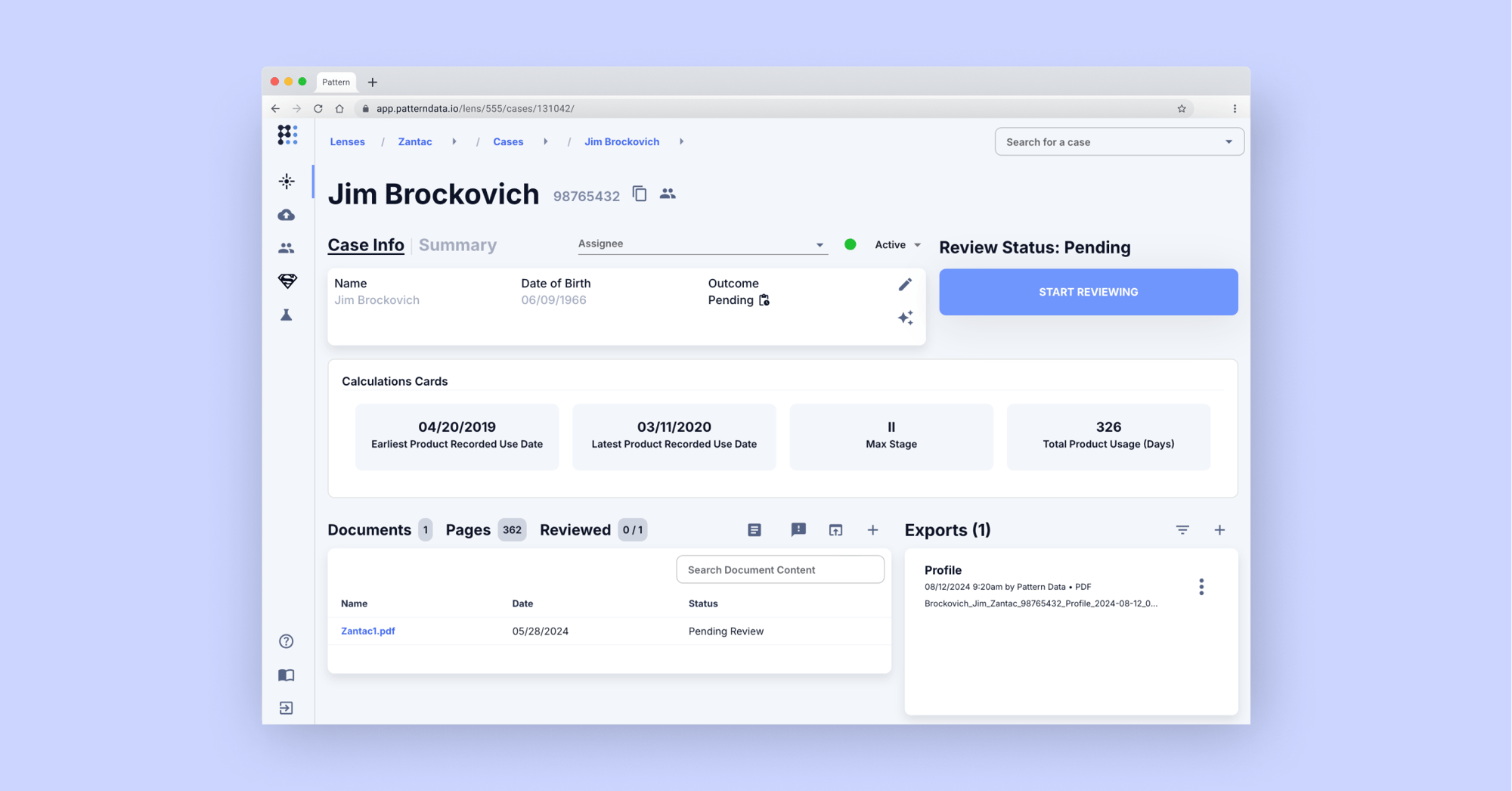This screenshot has height=791, width=1512.
Task: Click the Documents count badge 1
Action: pos(426,530)
